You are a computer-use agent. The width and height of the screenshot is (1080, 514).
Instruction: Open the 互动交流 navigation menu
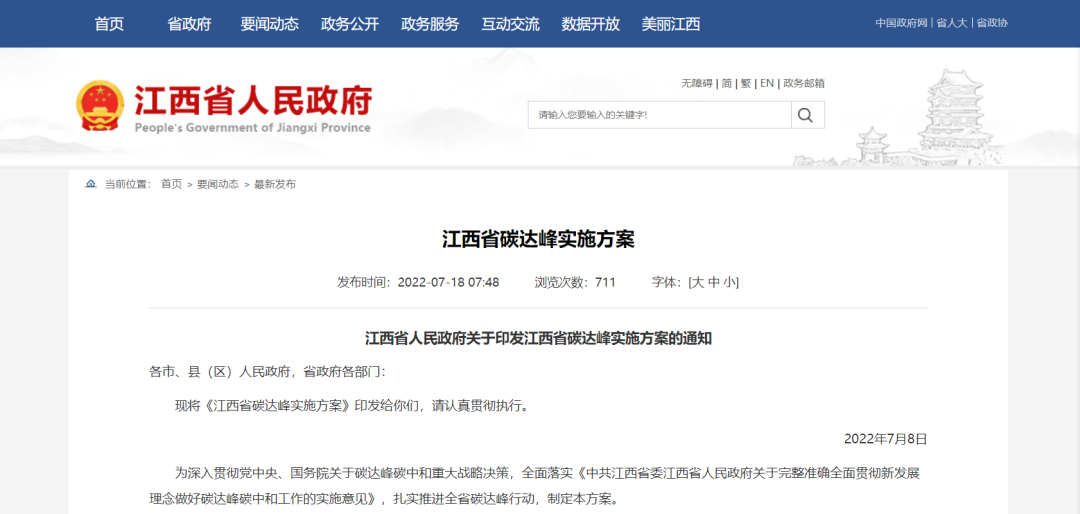click(510, 24)
